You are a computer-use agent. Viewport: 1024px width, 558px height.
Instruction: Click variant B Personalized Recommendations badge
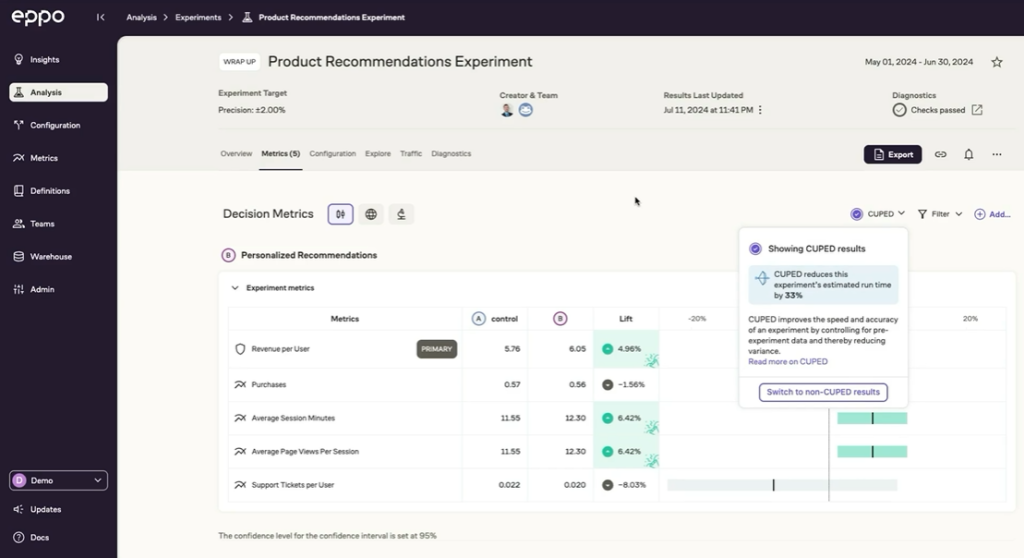(x=228, y=255)
